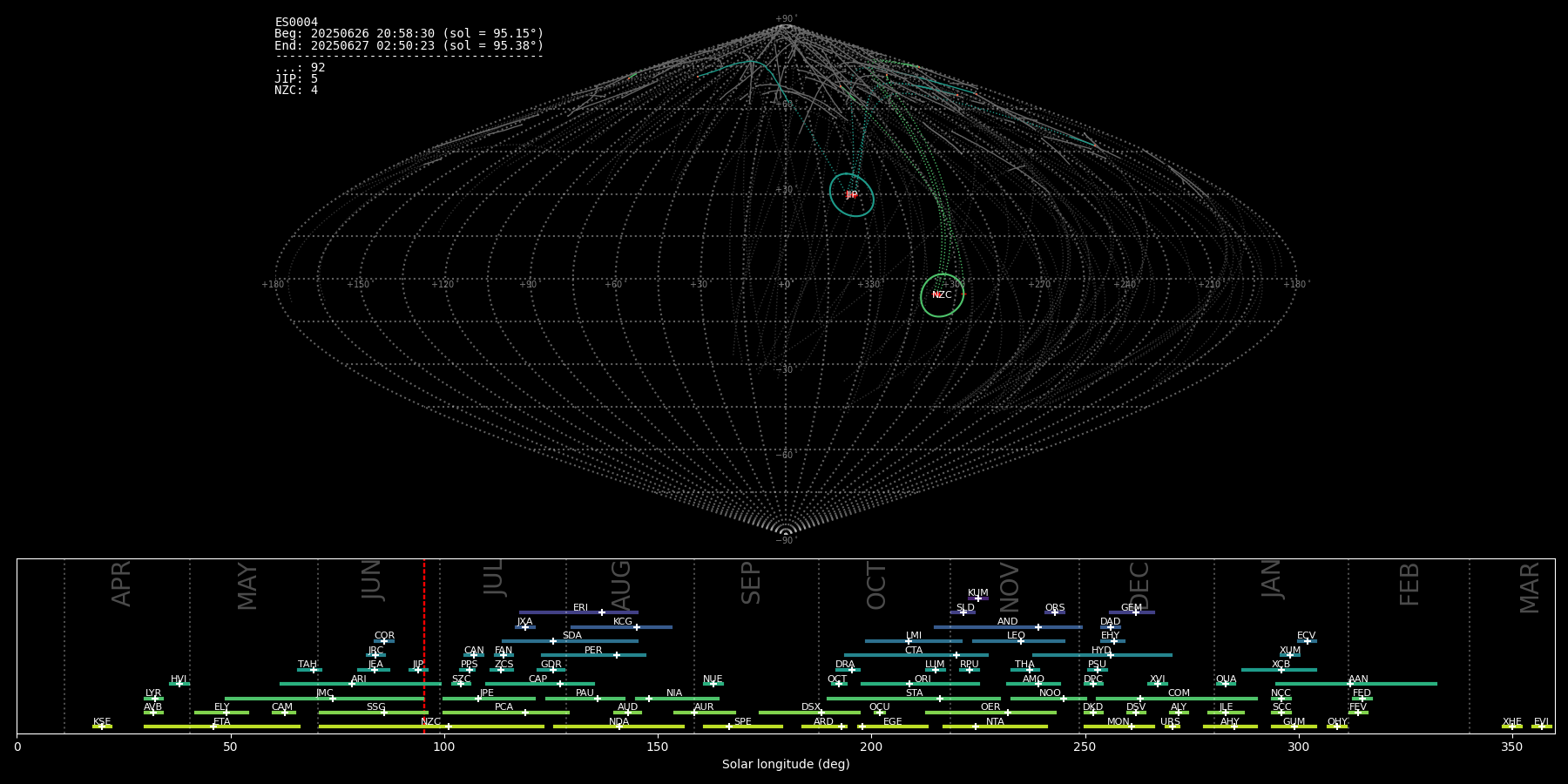Click the KSE shower label

[102, 722]
